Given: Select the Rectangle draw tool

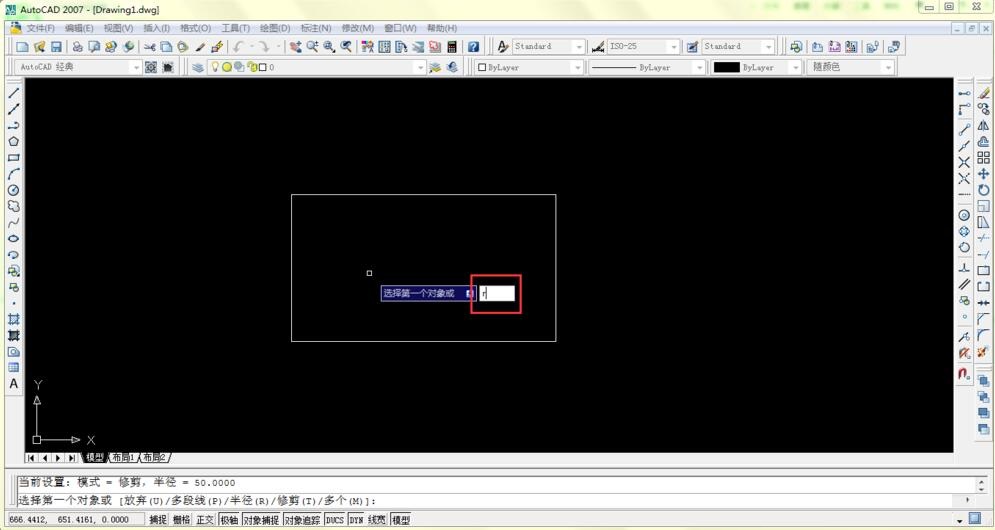Looking at the screenshot, I should click(13, 157).
